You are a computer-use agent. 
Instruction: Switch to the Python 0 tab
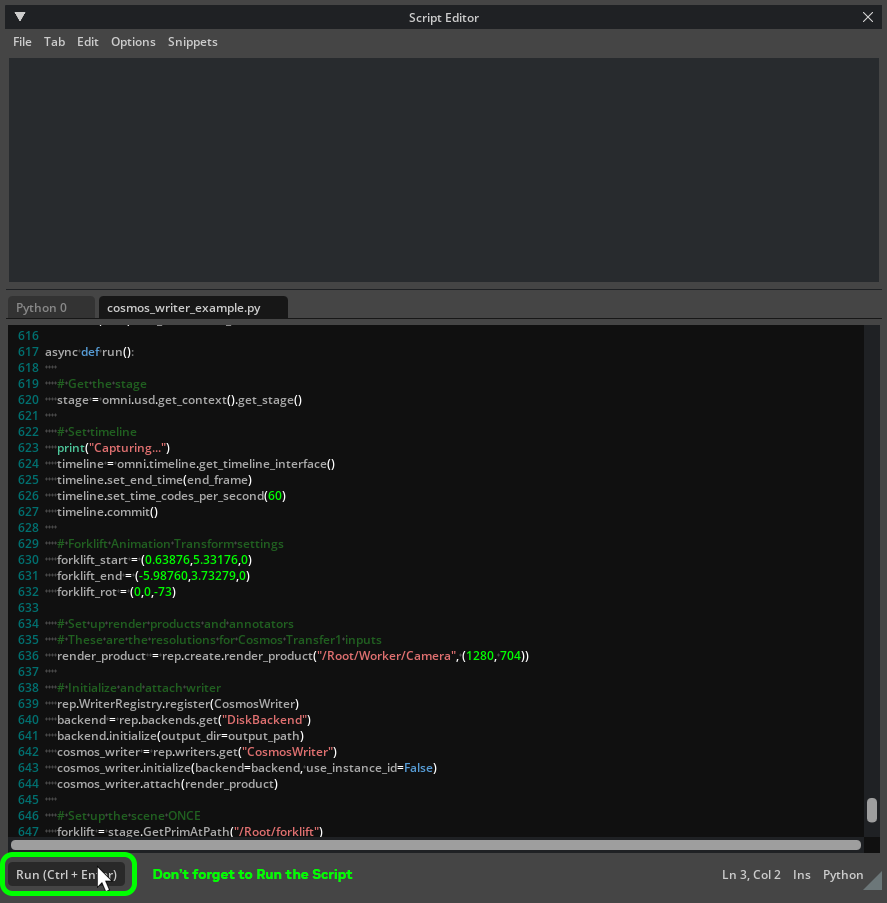click(x=42, y=308)
